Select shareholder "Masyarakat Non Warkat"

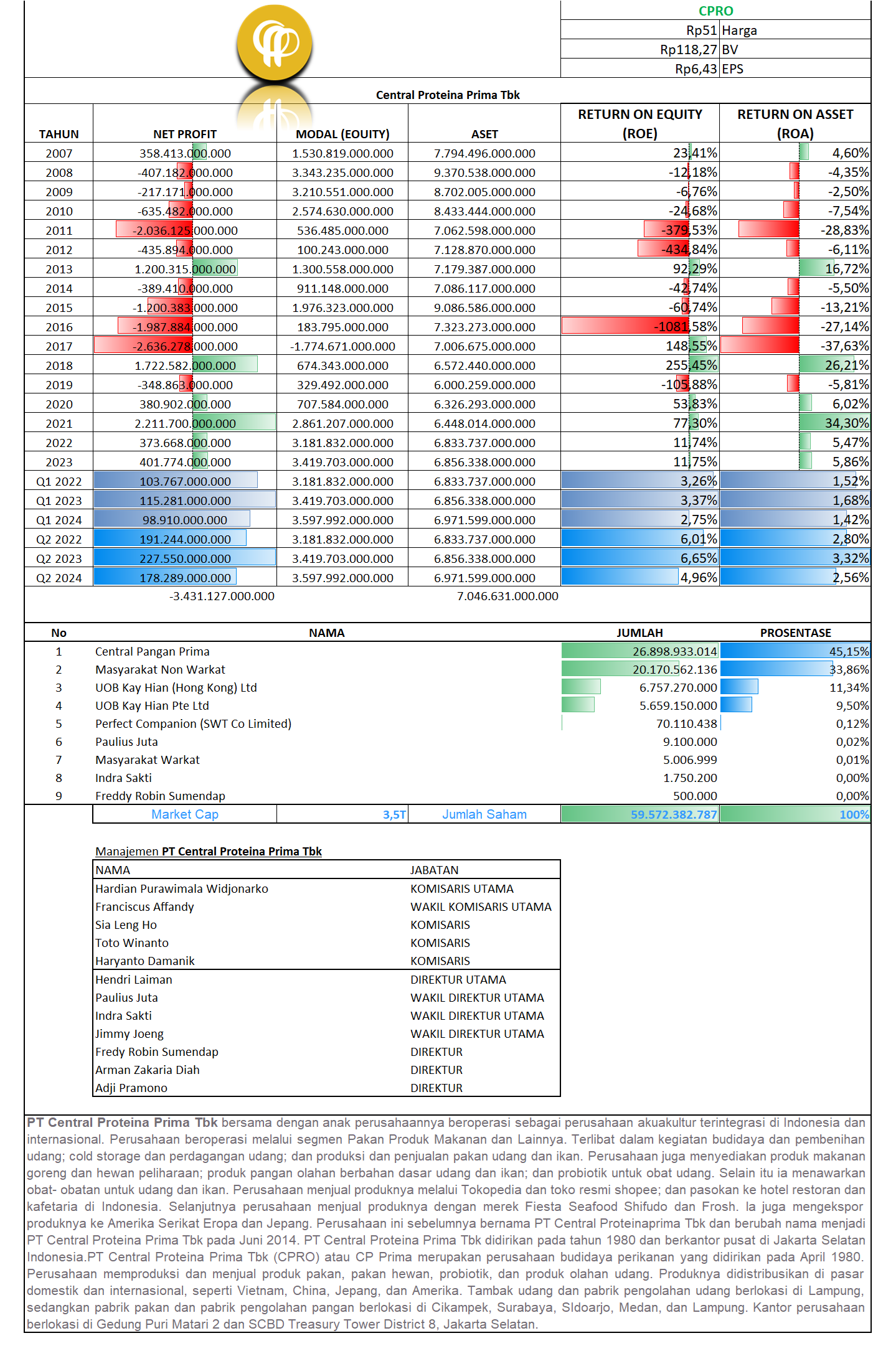(x=160, y=669)
